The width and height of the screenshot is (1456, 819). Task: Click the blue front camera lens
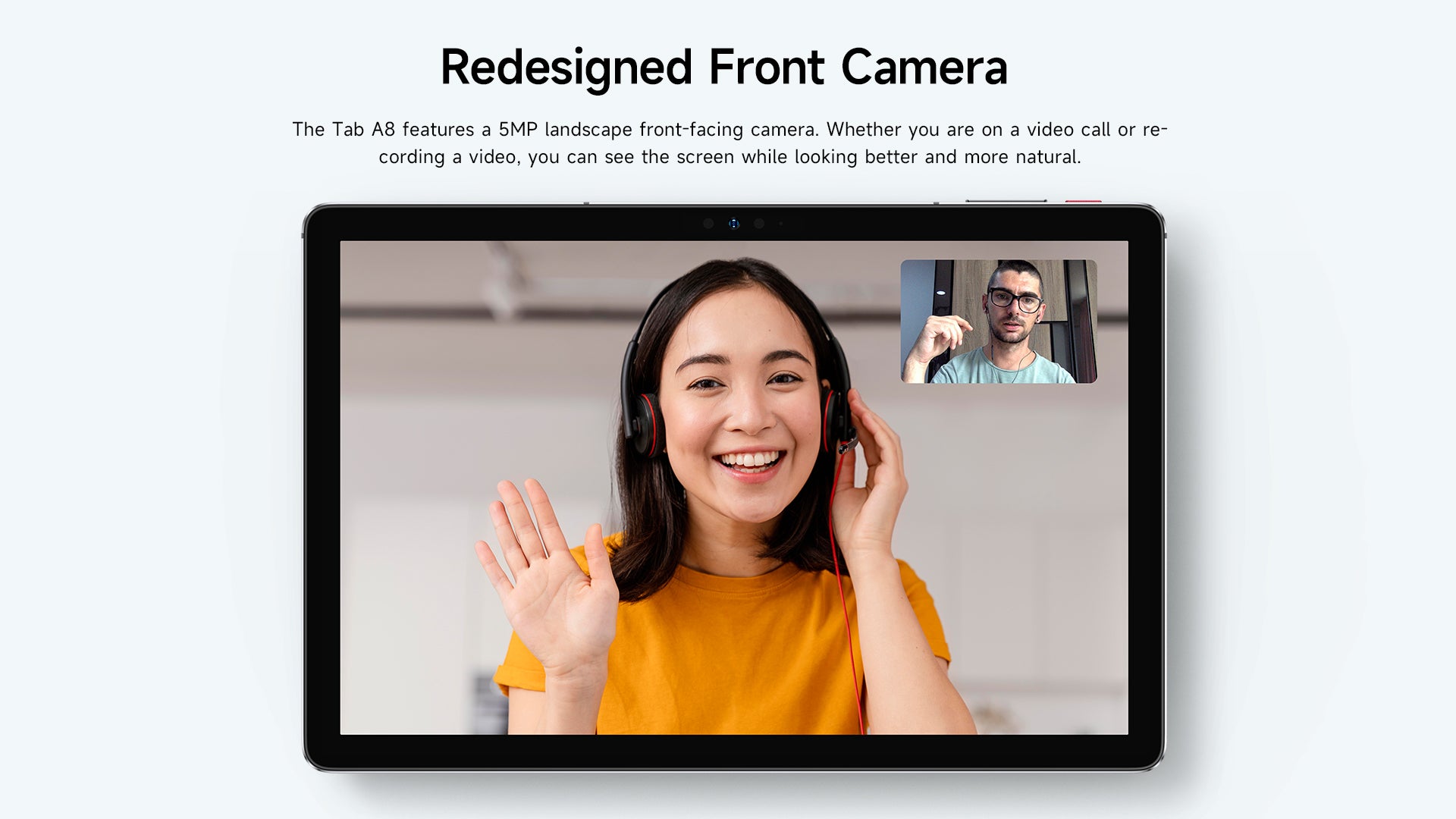(x=733, y=224)
